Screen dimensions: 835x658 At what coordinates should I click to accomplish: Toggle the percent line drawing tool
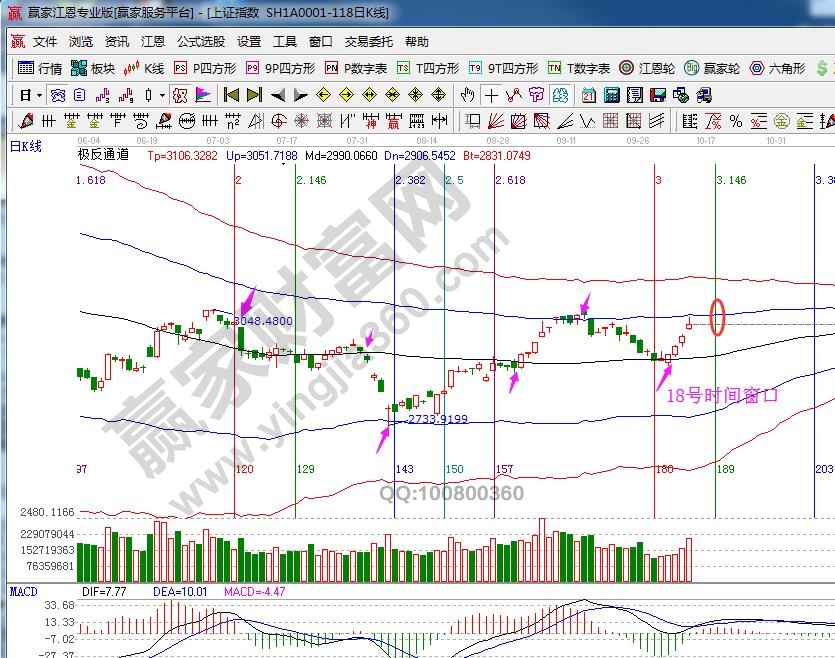point(736,121)
